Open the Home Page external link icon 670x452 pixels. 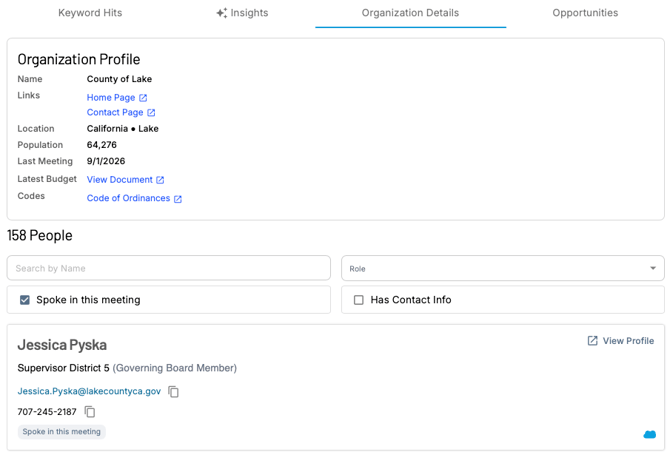(x=143, y=98)
